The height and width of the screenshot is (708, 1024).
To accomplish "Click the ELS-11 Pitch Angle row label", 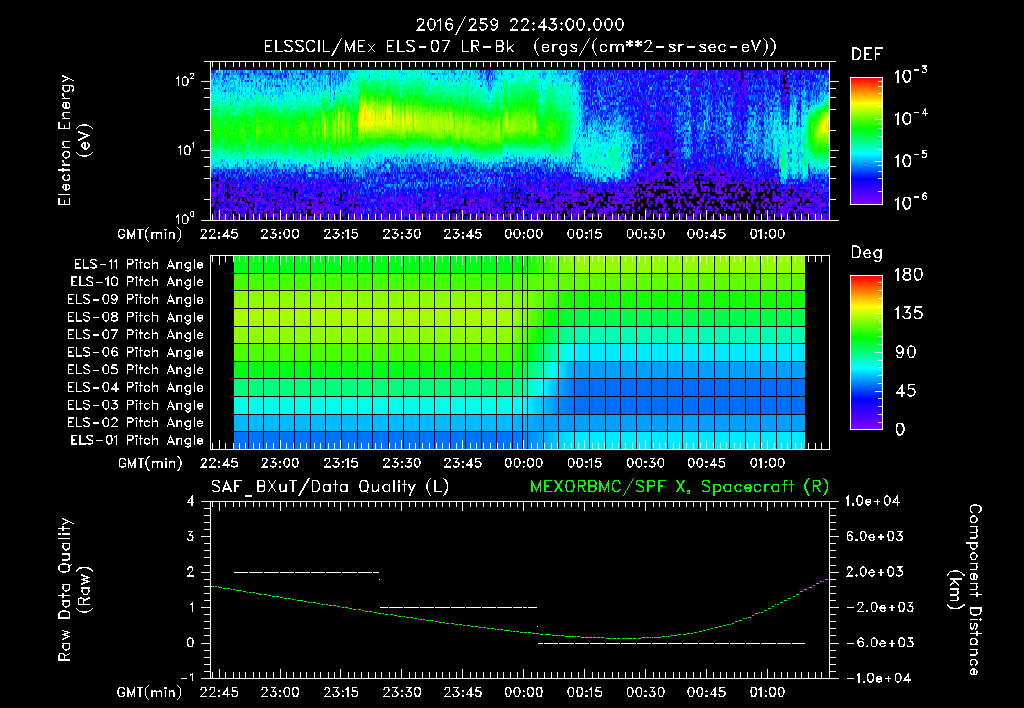I will point(138,265).
